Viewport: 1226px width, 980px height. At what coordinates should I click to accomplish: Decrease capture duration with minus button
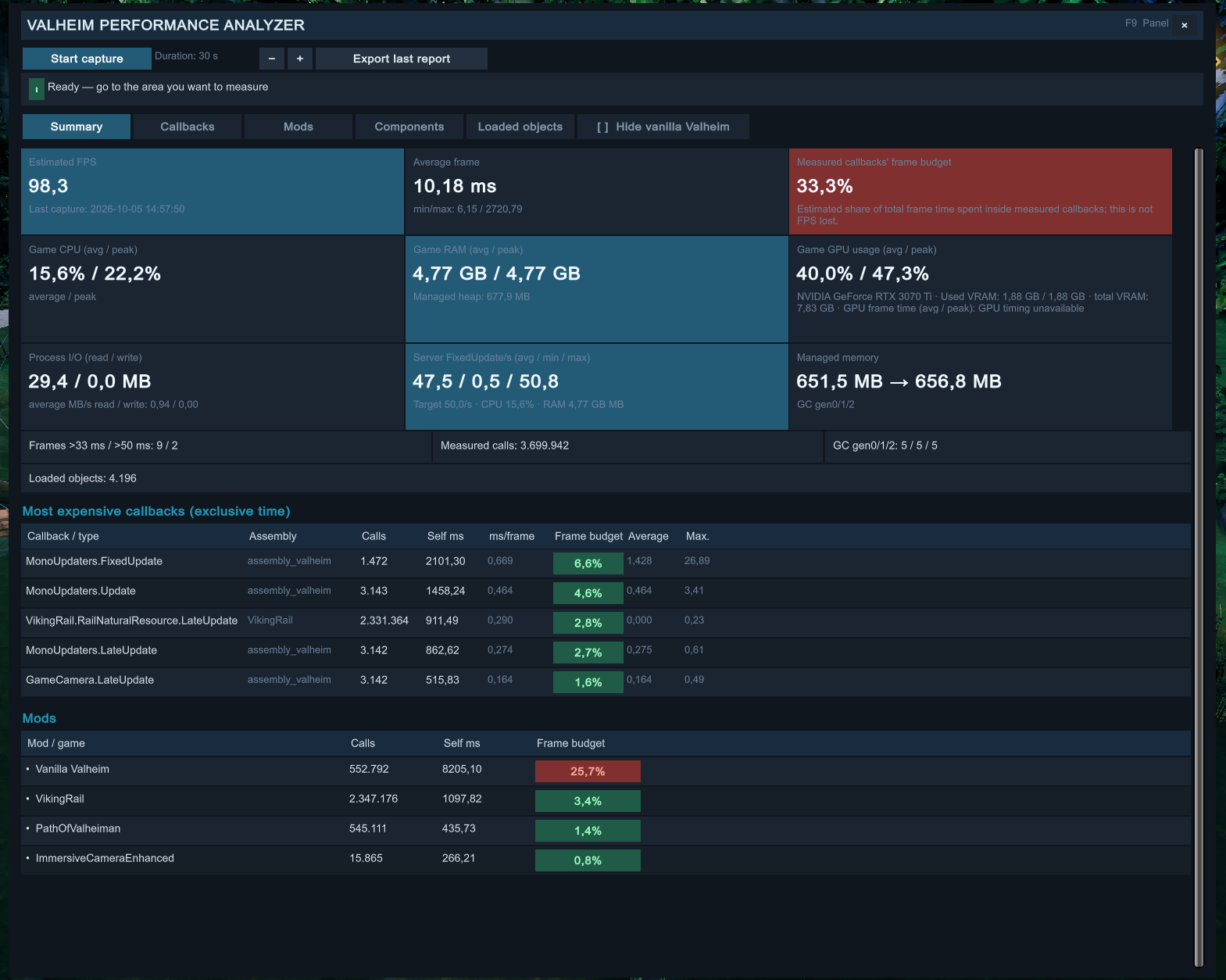(x=271, y=59)
